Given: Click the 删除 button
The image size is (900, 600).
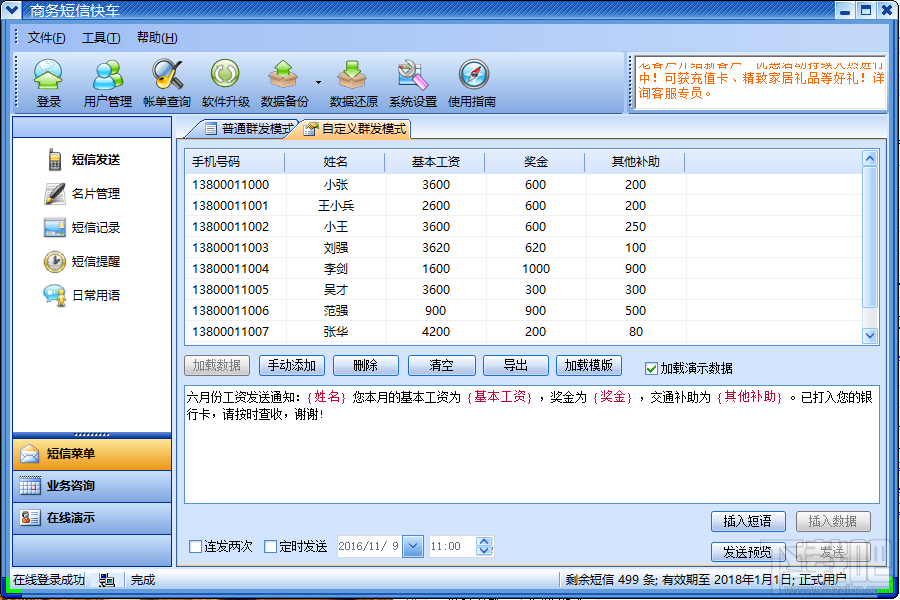Looking at the screenshot, I should (366, 365).
